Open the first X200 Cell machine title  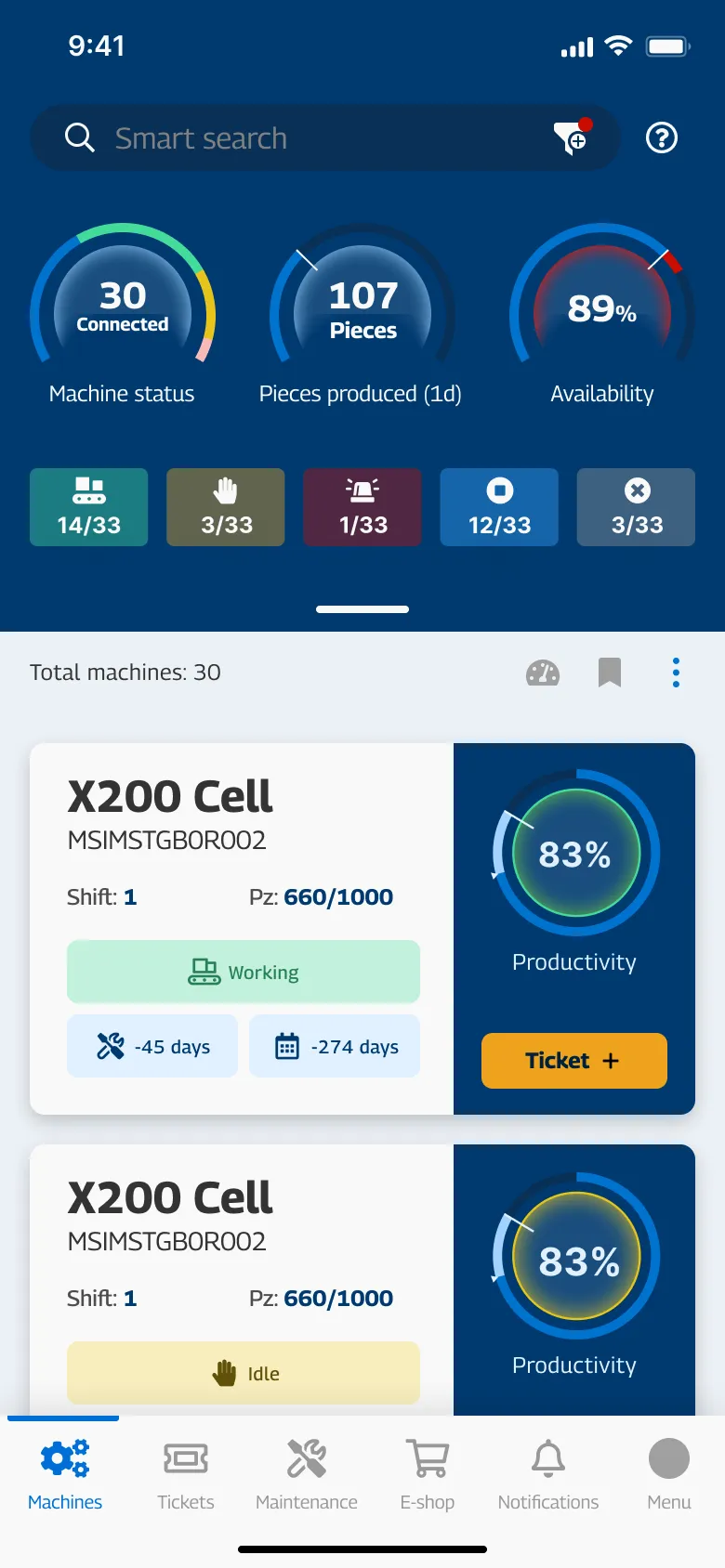(170, 796)
